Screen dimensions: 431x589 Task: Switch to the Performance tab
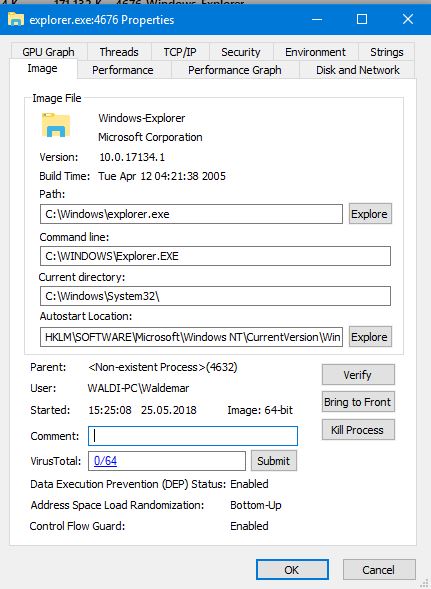click(123, 70)
